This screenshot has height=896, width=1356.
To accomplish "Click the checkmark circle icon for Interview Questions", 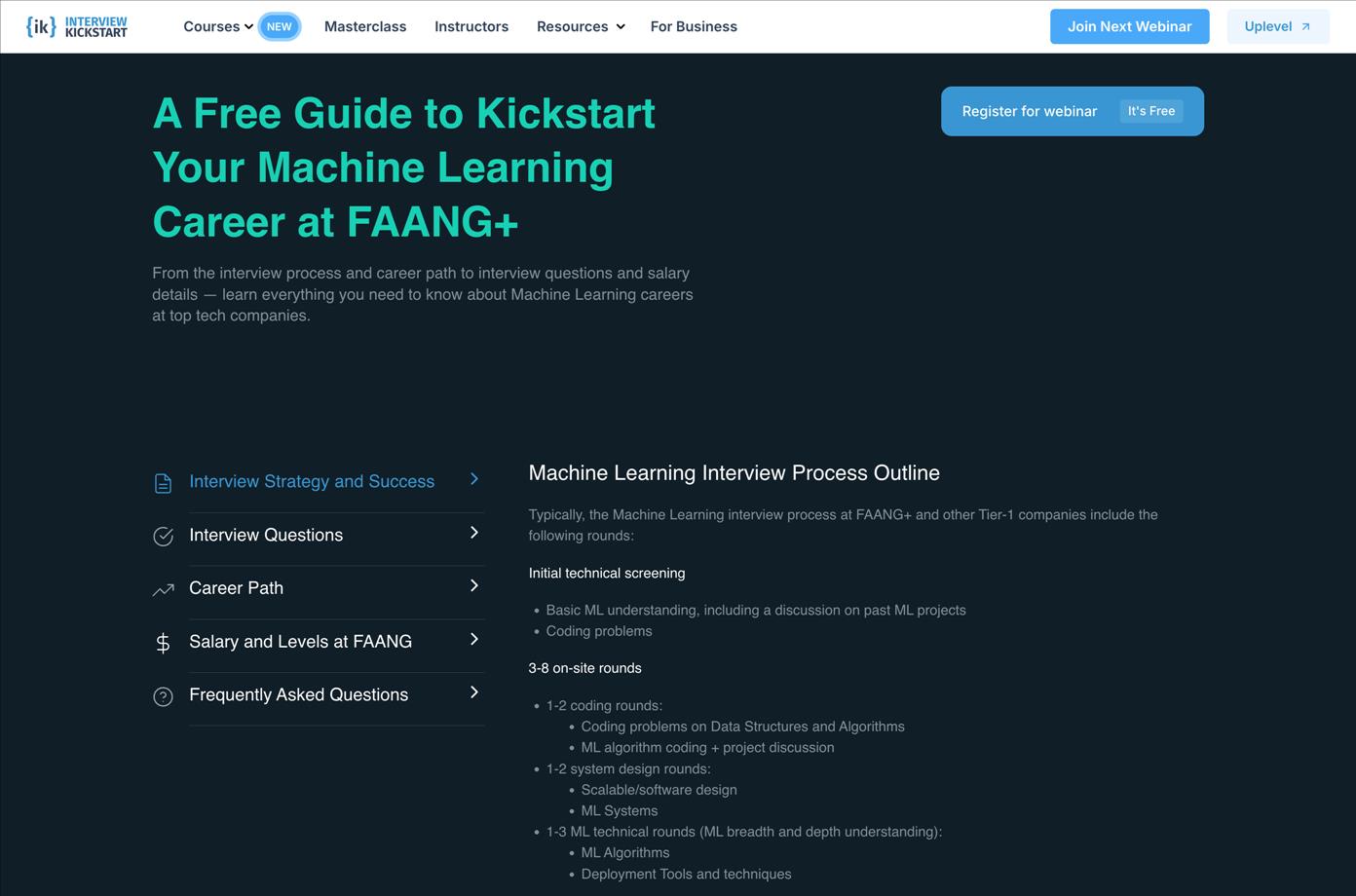I will tap(163, 537).
